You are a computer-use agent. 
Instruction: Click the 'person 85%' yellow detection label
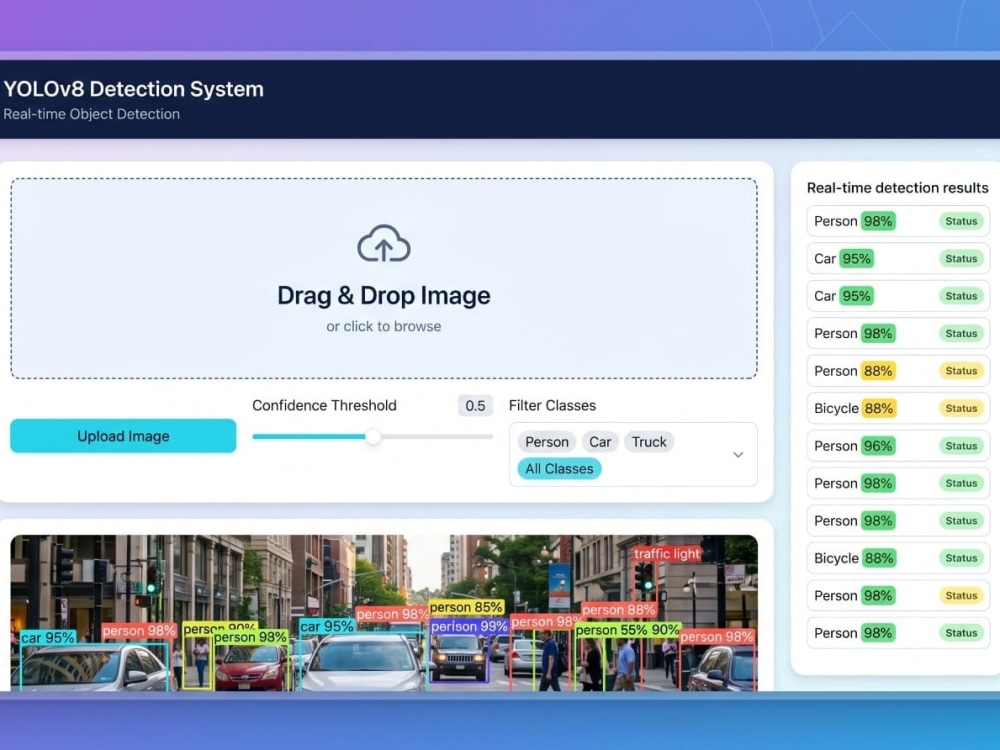466,607
